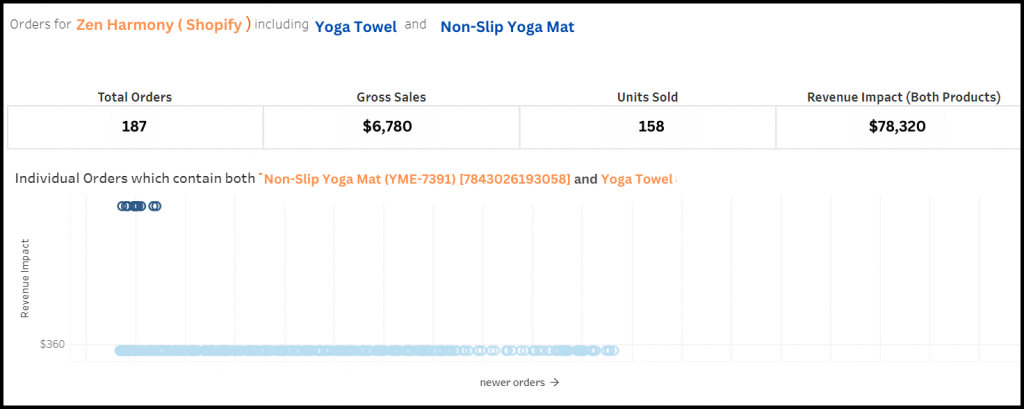The height and width of the screenshot is (409, 1024).
Task: Select the leftmost light blue order circle
Action: pos(120,351)
